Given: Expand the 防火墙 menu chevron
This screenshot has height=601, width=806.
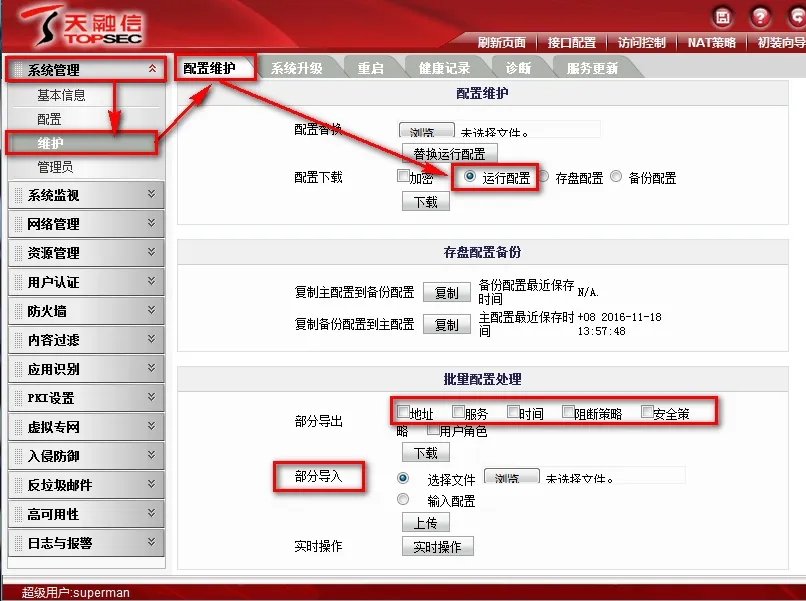Looking at the screenshot, I should click(151, 309).
